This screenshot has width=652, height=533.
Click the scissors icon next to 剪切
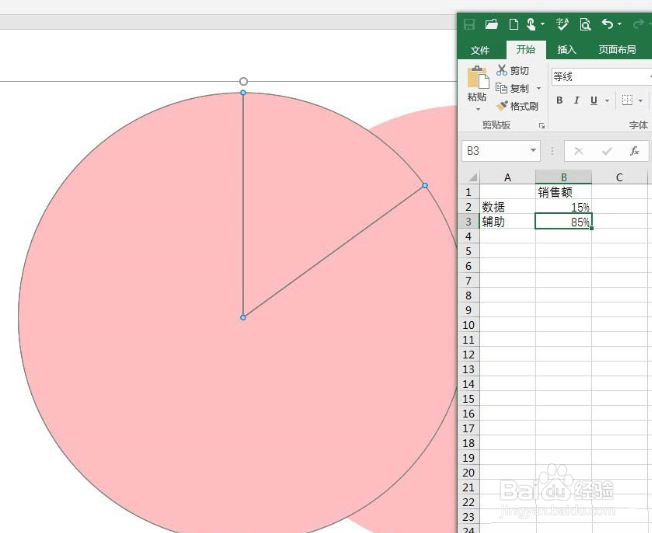pos(501,71)
